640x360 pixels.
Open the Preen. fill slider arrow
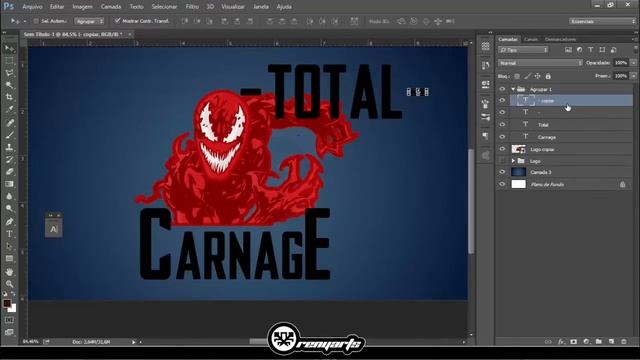pyautogui.click(x=633, y=76)
